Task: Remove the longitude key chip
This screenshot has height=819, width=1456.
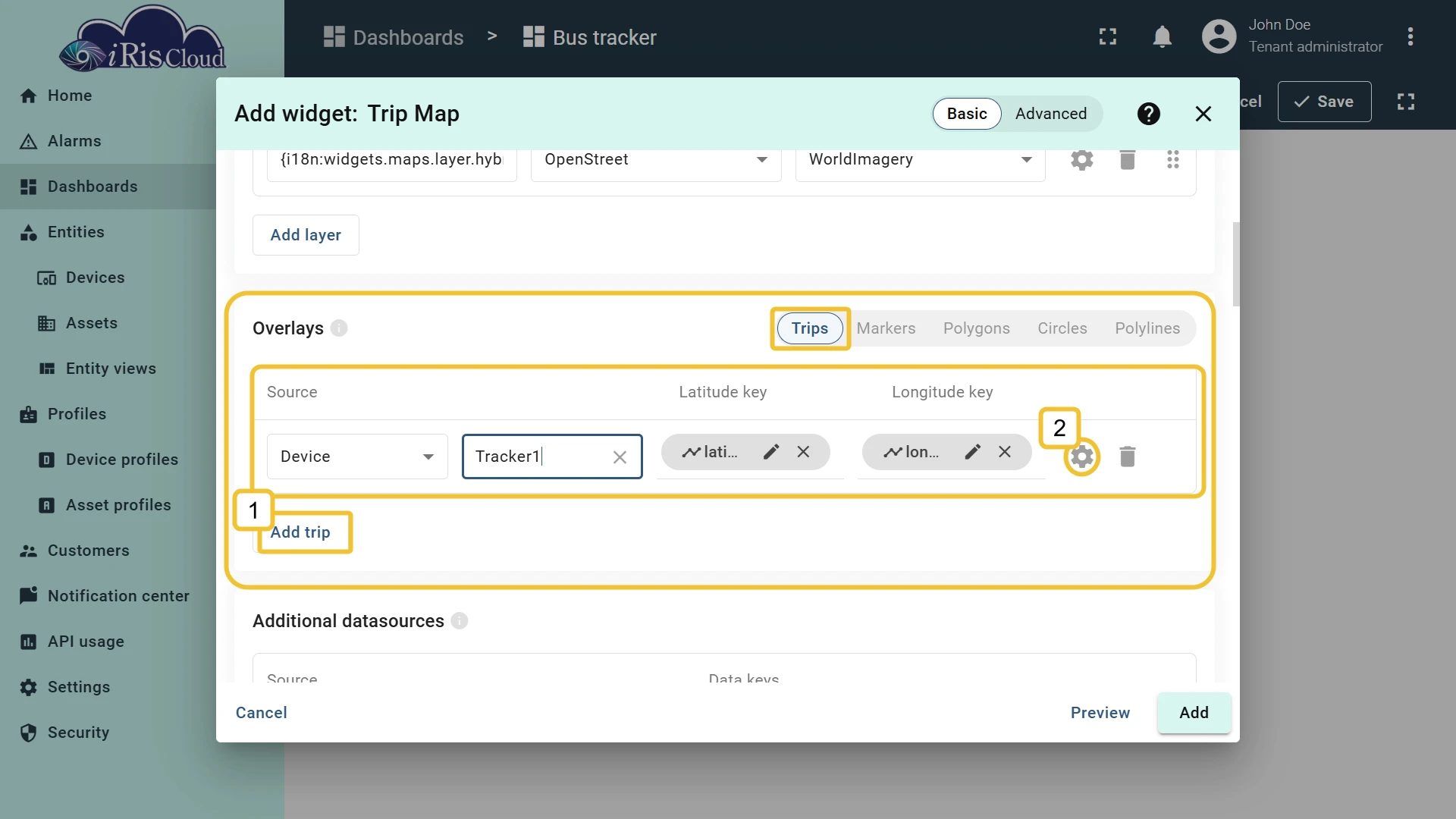Action: (x=1005, y=452)
